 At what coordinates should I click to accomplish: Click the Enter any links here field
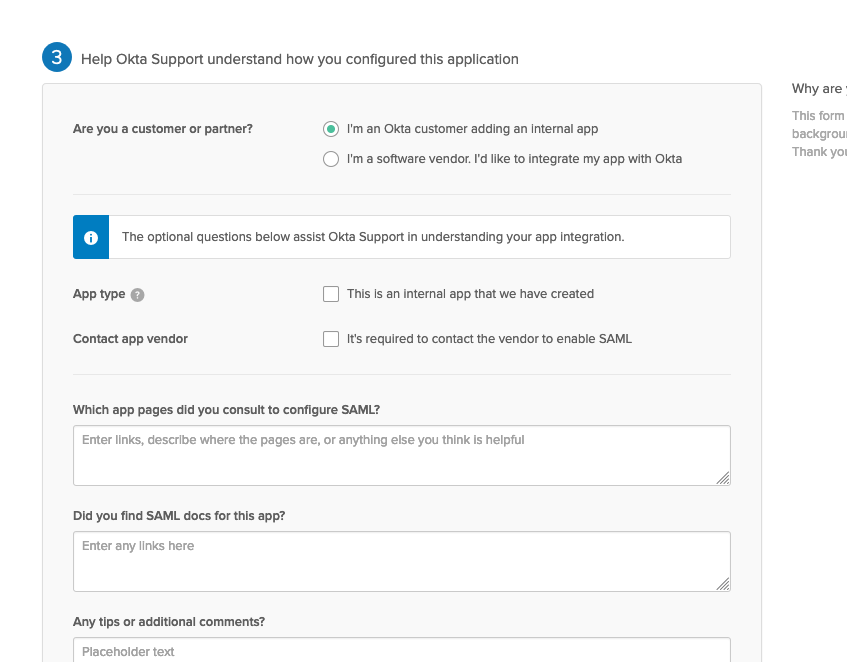coord(400,560)
